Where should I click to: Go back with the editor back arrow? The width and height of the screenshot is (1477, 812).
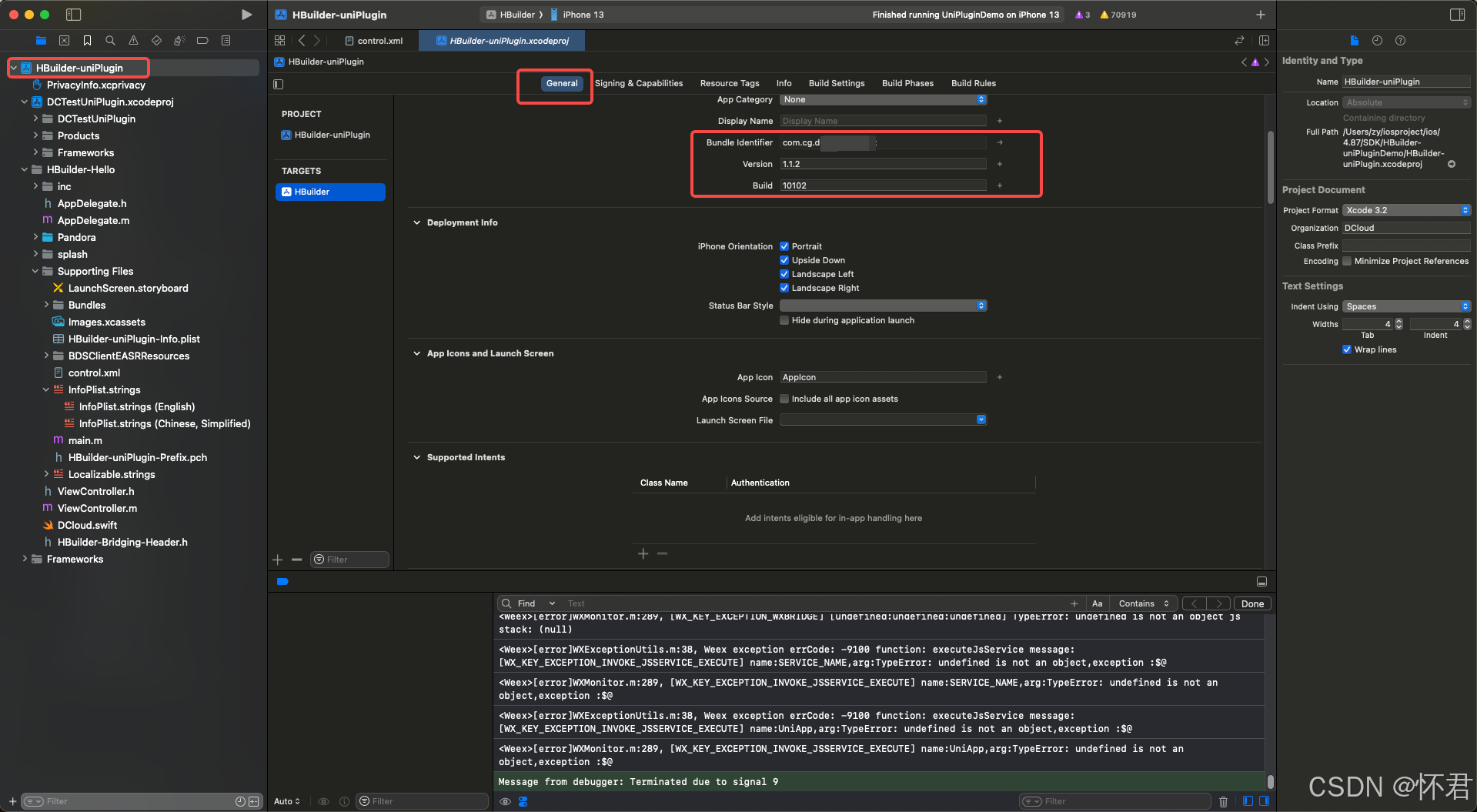(x=302, y=40)
